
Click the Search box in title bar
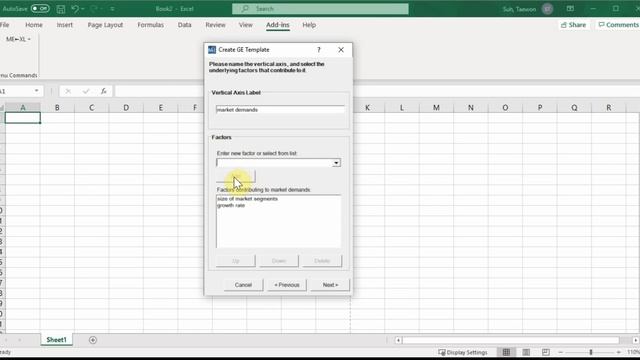click(x=320, y=9)
